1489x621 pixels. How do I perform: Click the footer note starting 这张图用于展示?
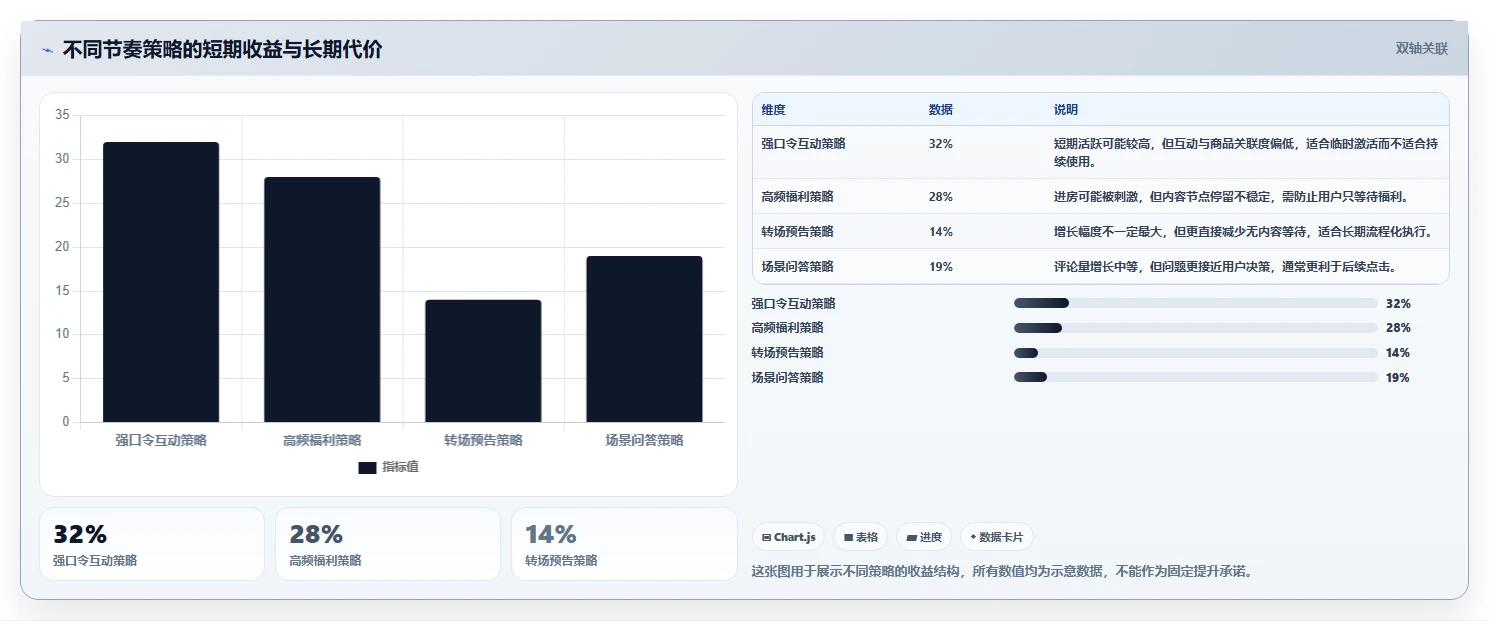(x=1002, y=572)
